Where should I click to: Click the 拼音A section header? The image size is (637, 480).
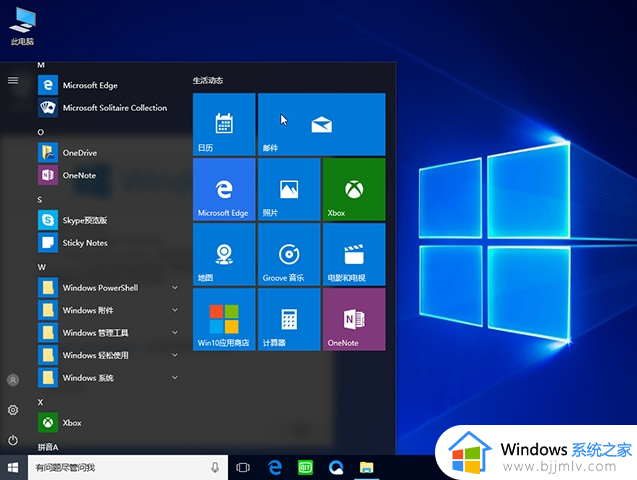pos(48,447)
